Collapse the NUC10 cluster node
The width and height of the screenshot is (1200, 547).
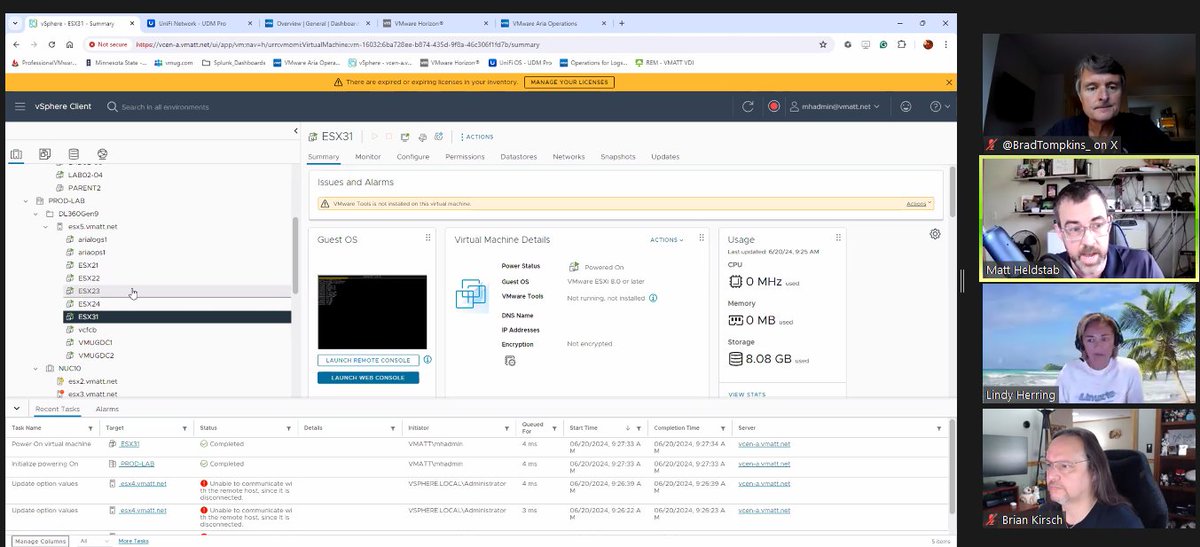tap(38, 368)
